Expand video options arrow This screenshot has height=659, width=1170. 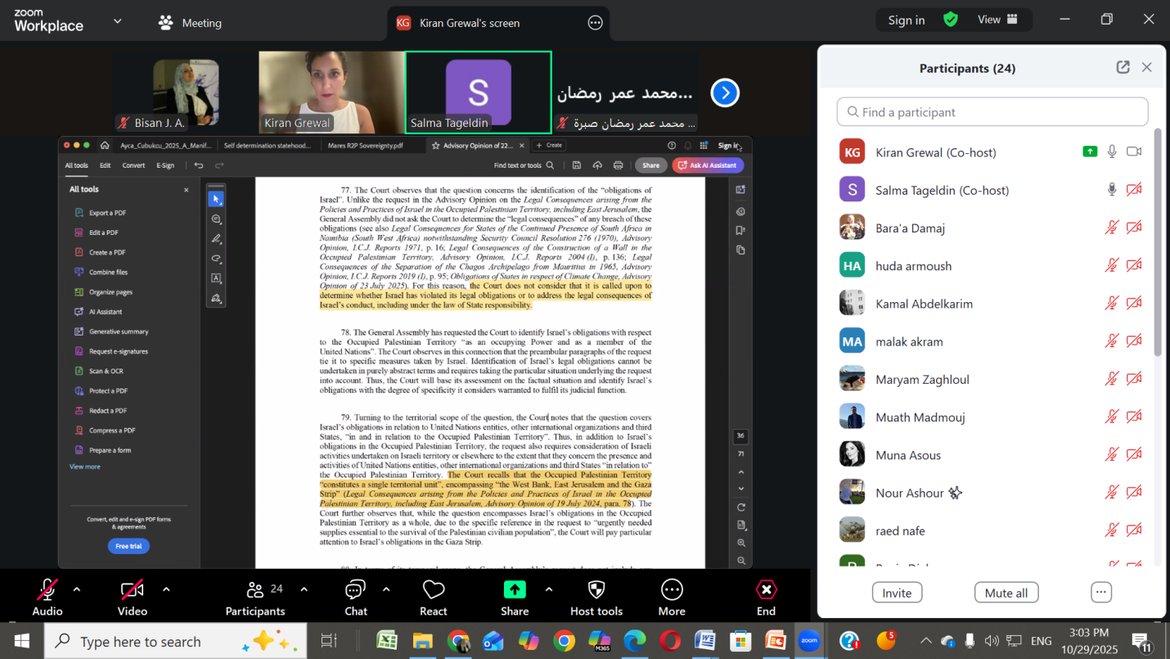click(166, 589)
